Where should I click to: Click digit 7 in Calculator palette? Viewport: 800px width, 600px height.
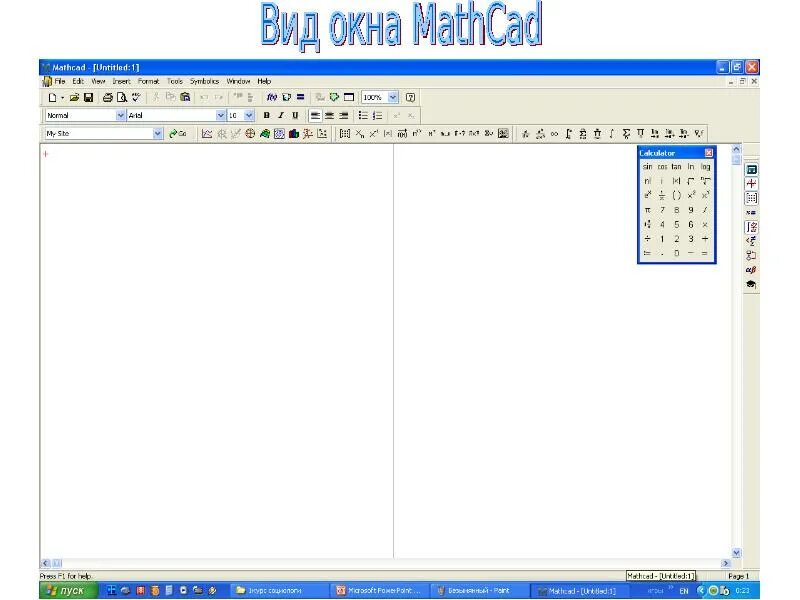click(662, 210)
